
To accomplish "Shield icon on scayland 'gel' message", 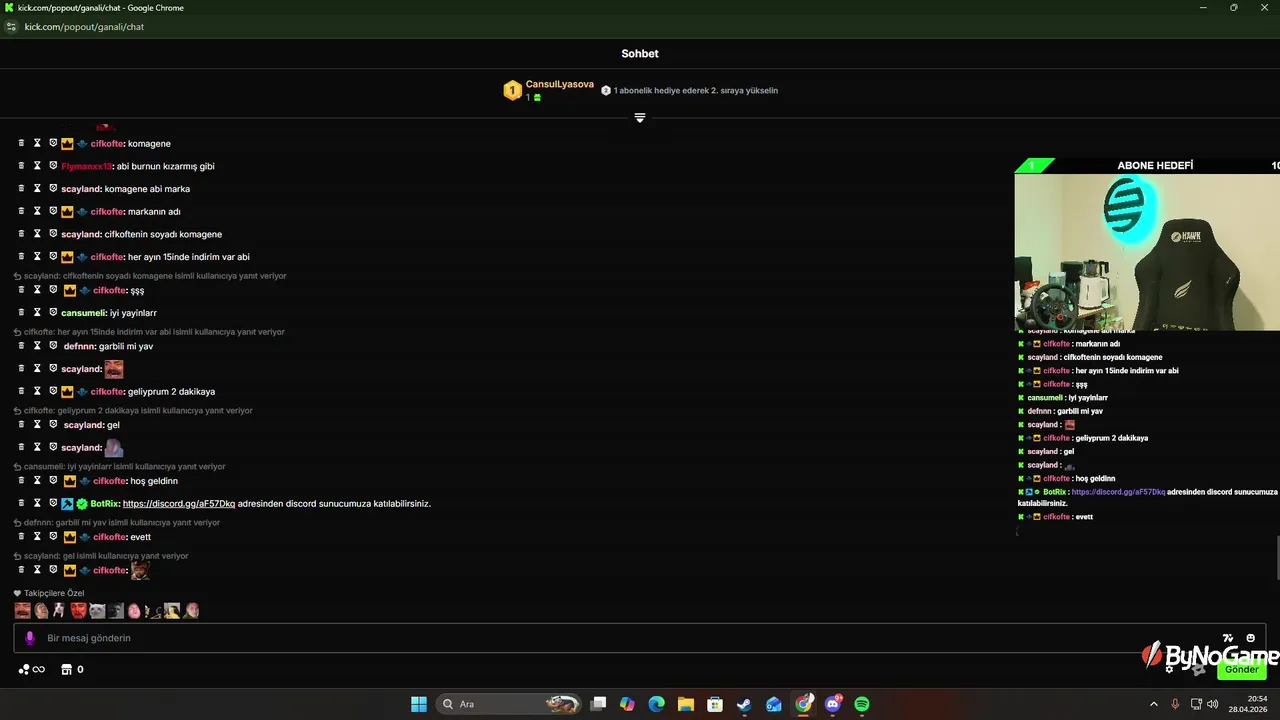I will [53, 425].
